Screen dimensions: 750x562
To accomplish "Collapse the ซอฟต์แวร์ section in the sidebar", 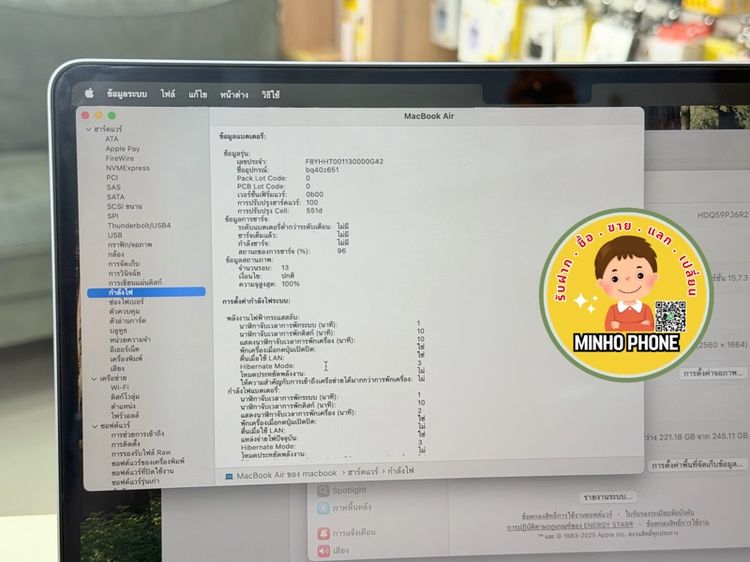I will pyautogui.click(x=95, y=426).
